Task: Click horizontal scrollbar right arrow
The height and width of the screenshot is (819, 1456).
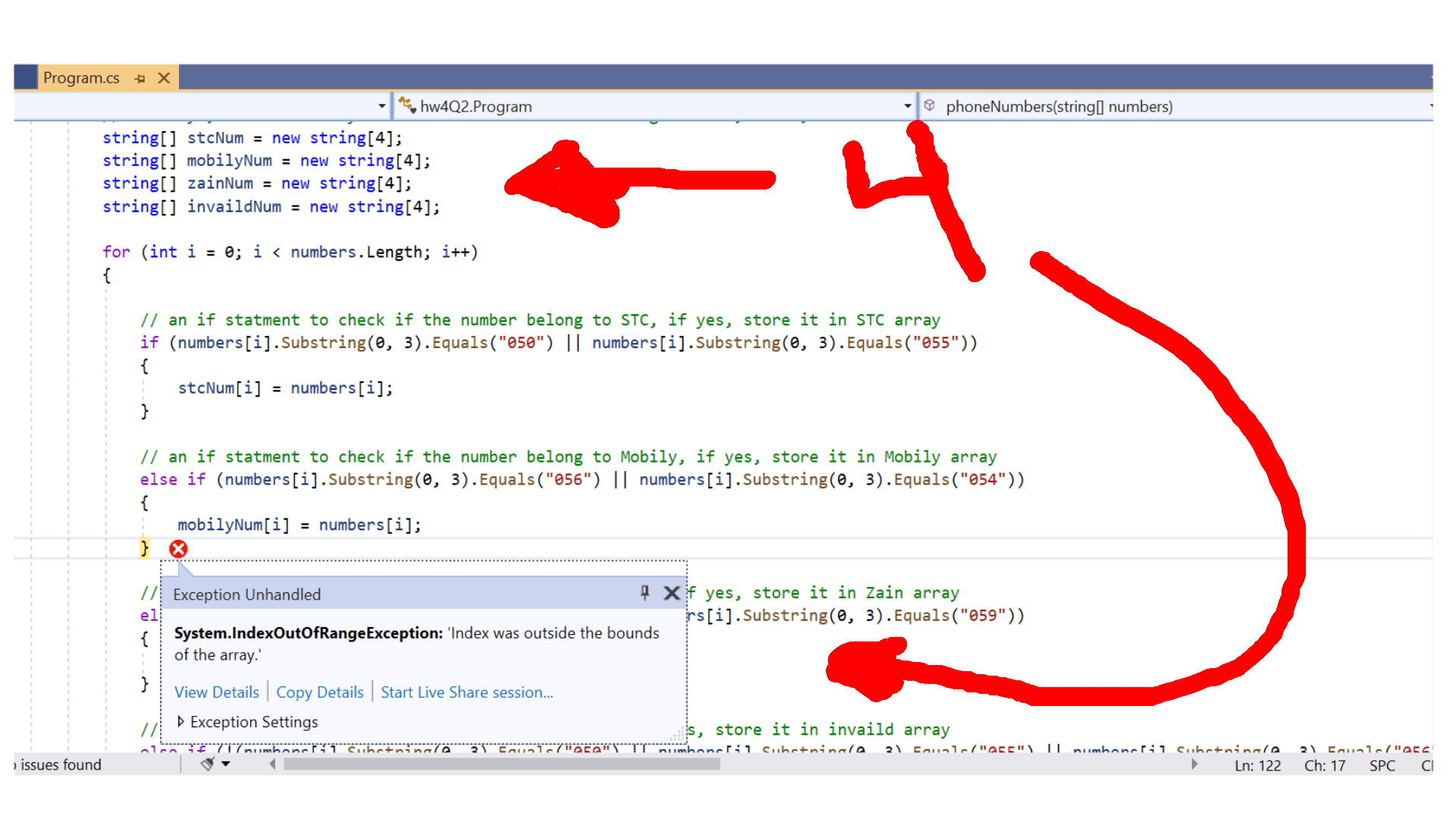Action: pyautogui.click(x=1194, y=764)
